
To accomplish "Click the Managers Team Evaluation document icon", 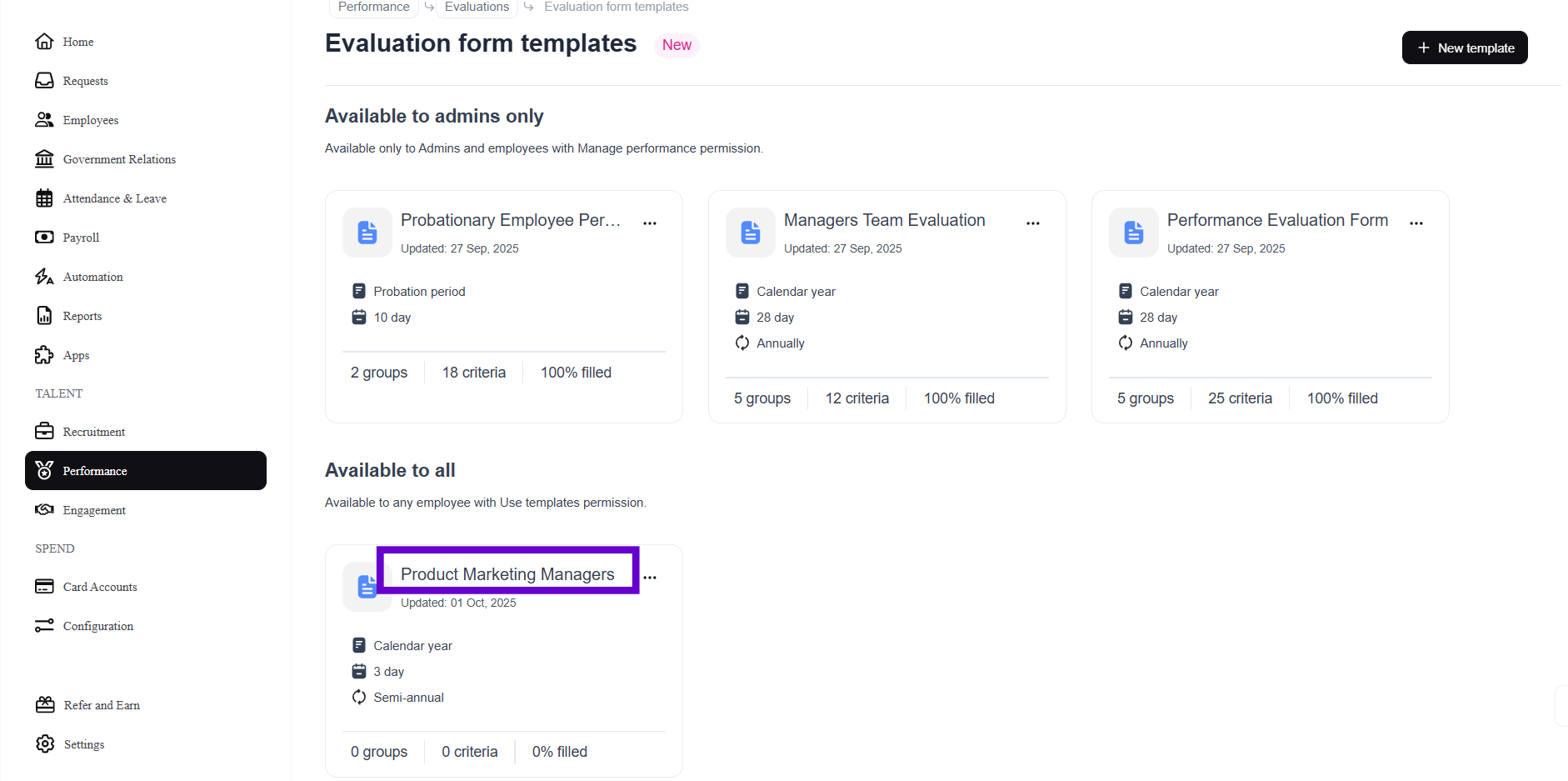I will point(750,233).
